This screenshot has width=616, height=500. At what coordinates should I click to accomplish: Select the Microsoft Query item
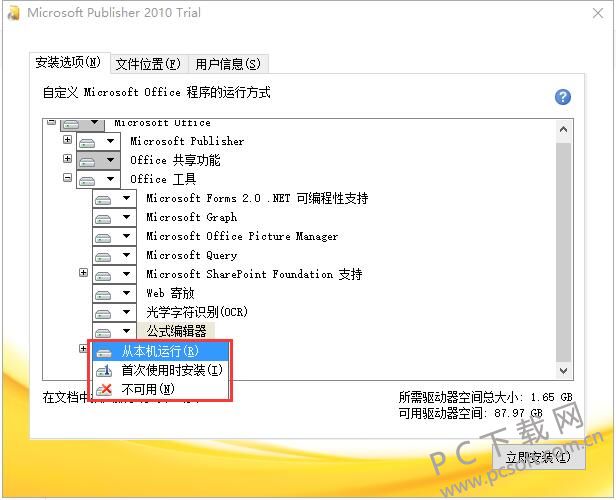192,255
